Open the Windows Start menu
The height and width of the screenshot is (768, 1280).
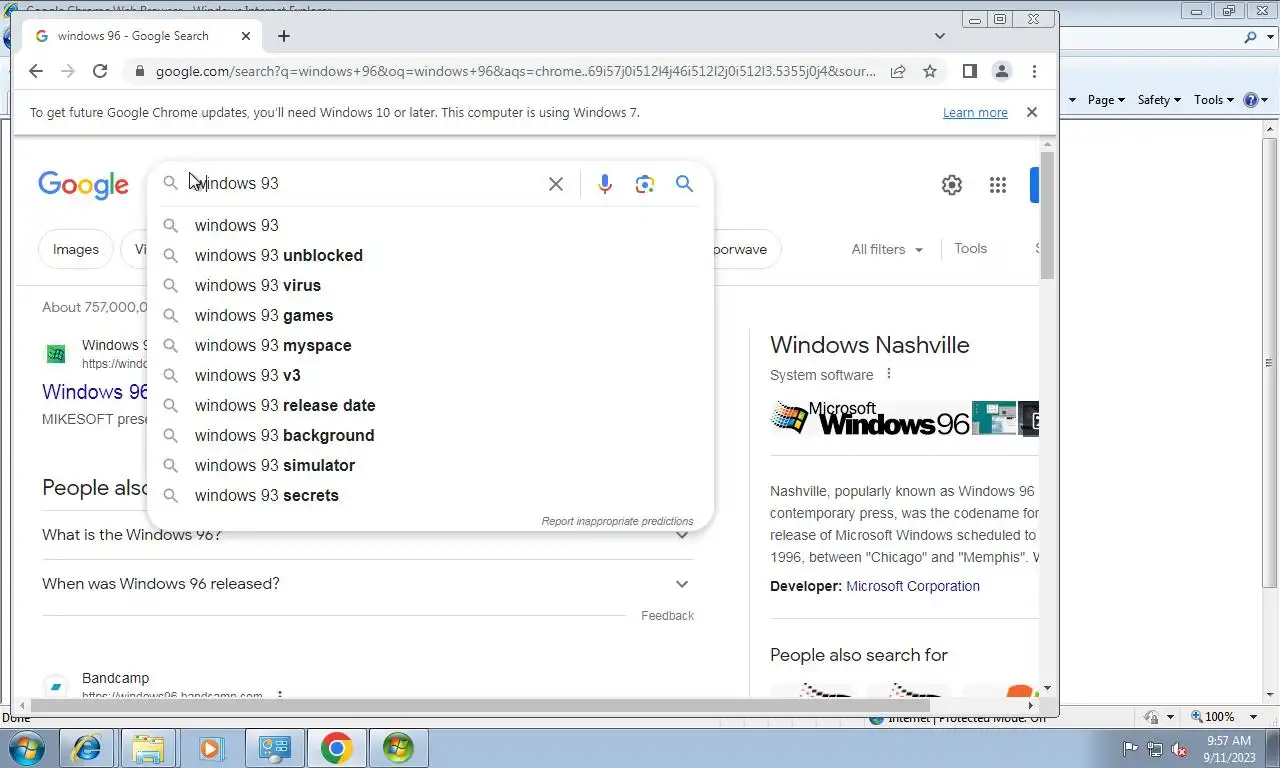[x=27, y=748]
